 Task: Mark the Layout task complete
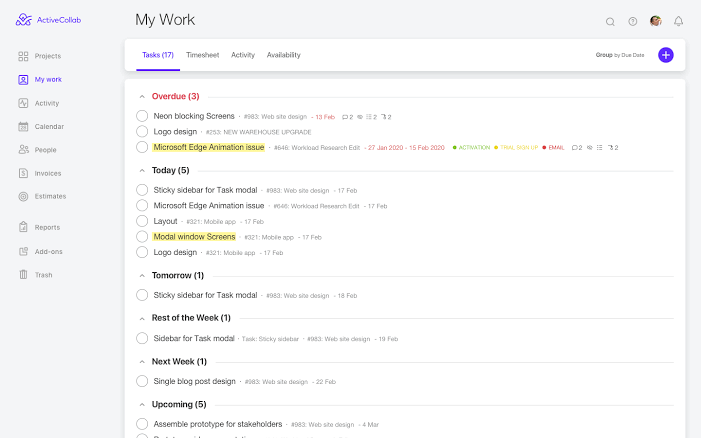142,221
